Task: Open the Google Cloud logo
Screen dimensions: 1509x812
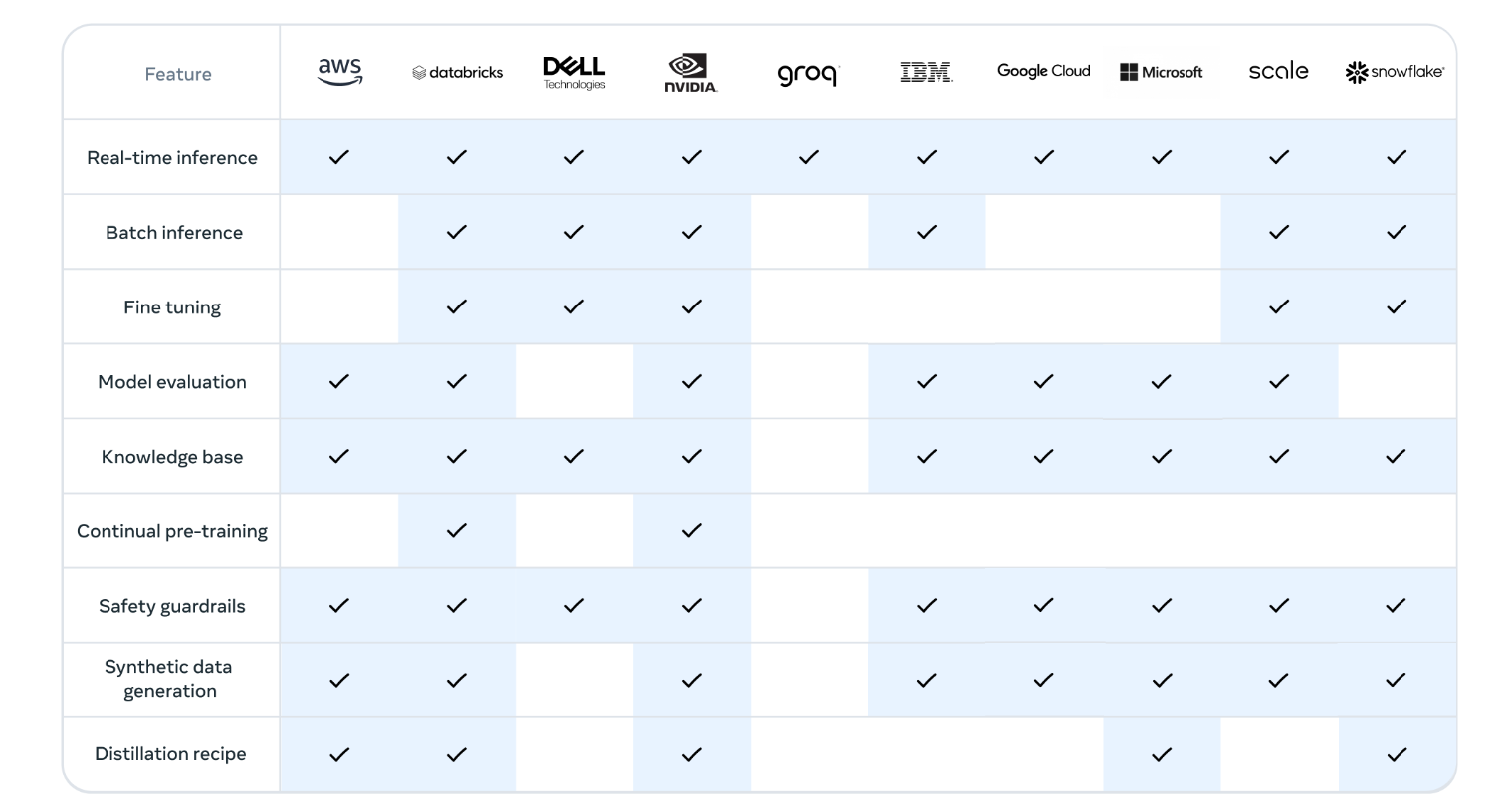Action: click(1043, 71)
